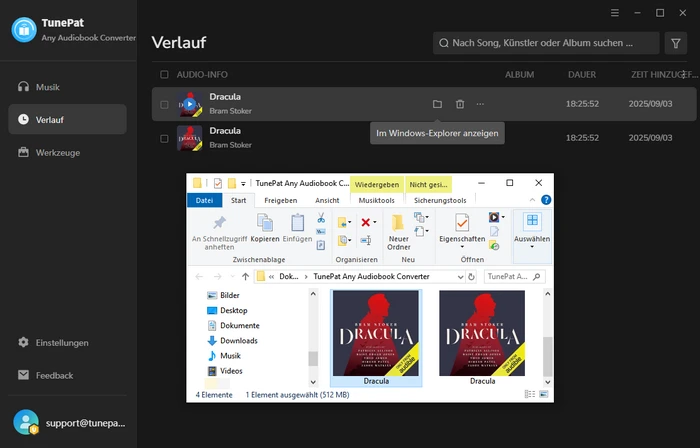Tick the checkbox of the first Dracula row
The width and height of the screenshot is (700, 448).
pos(164,104)
